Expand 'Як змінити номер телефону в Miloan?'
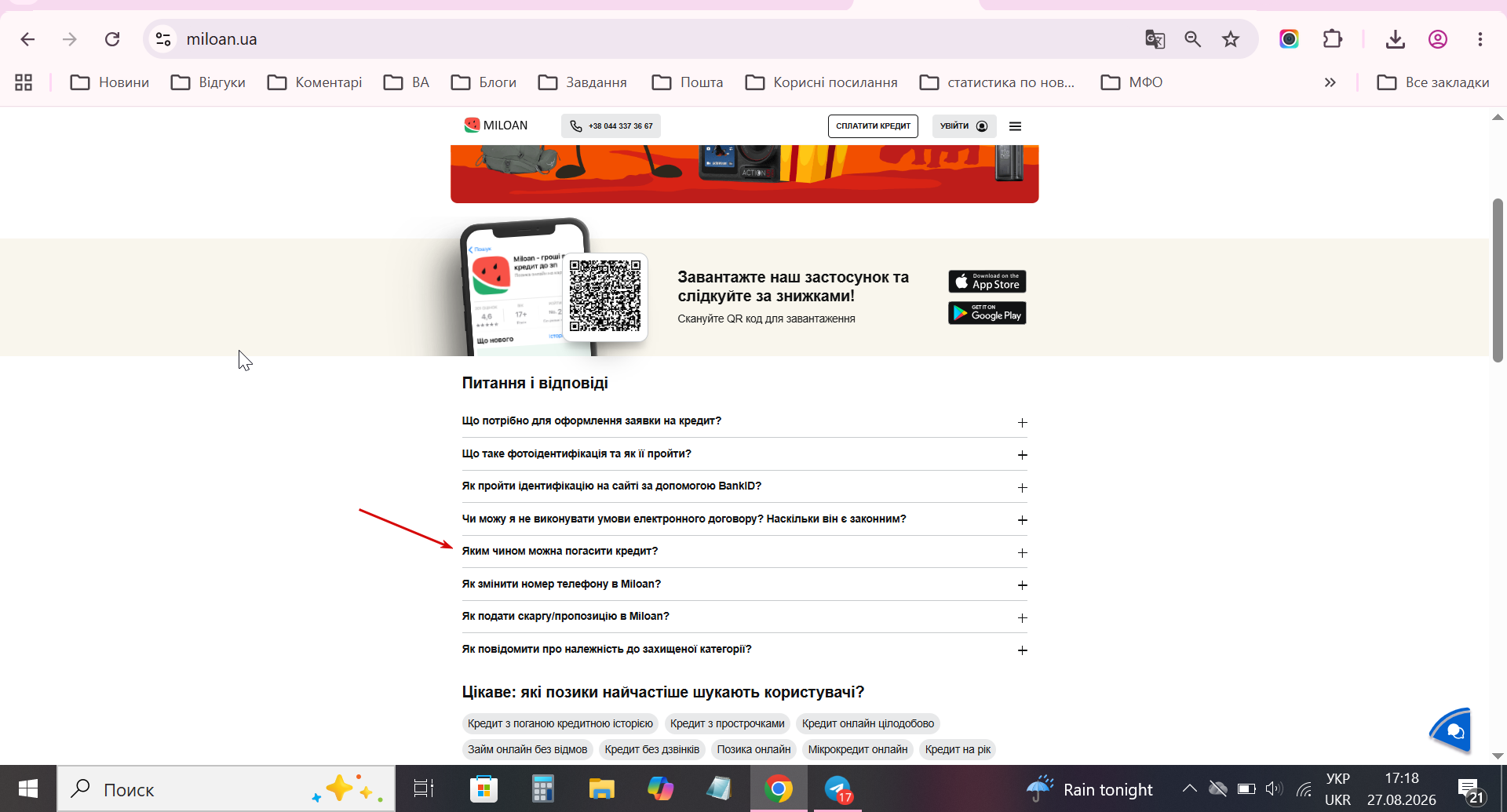 tap(744, 584)
